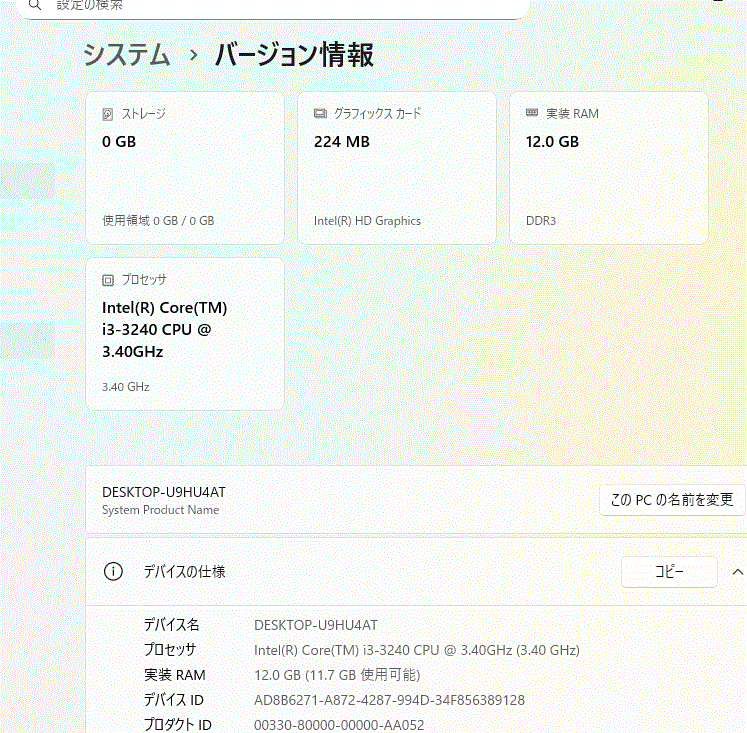
Task: Click the デバイスの仕様 section header text
Action: [184, 572]
